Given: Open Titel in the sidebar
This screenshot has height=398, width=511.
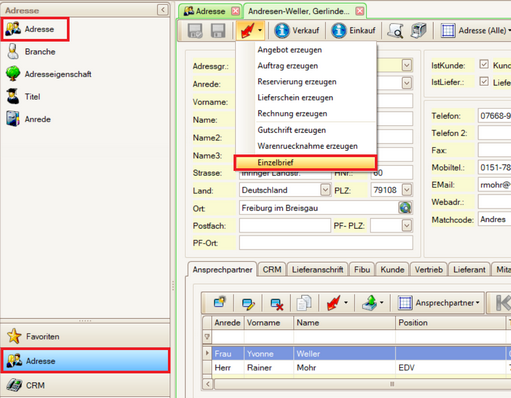Looking at the screenshot, I should pyautogui.click(x=23, y=97).
